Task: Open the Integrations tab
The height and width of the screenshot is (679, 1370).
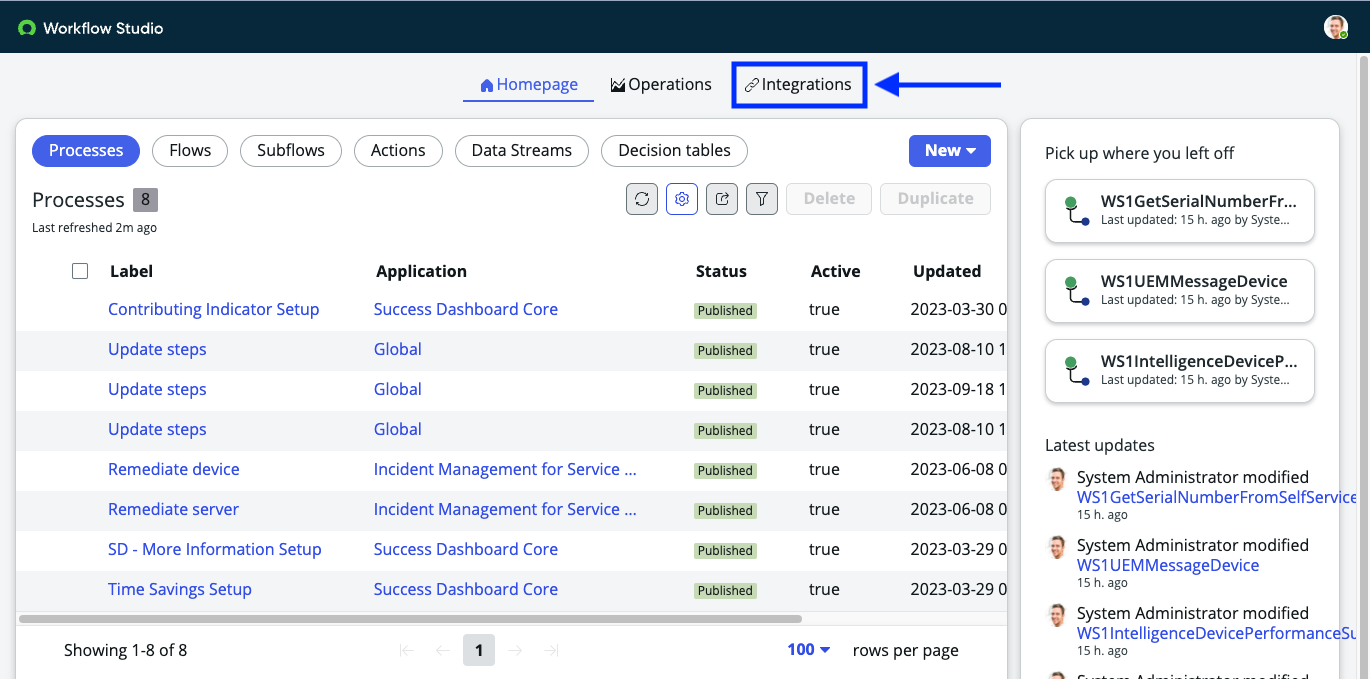Action: (x=799, y=84)
